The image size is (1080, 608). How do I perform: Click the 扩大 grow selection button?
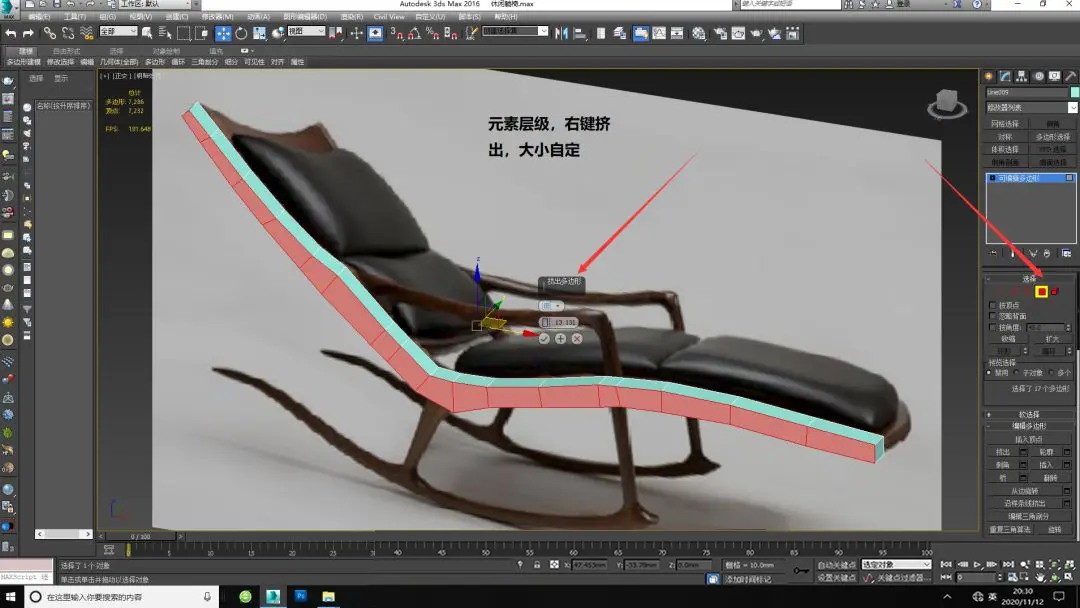1052,339
